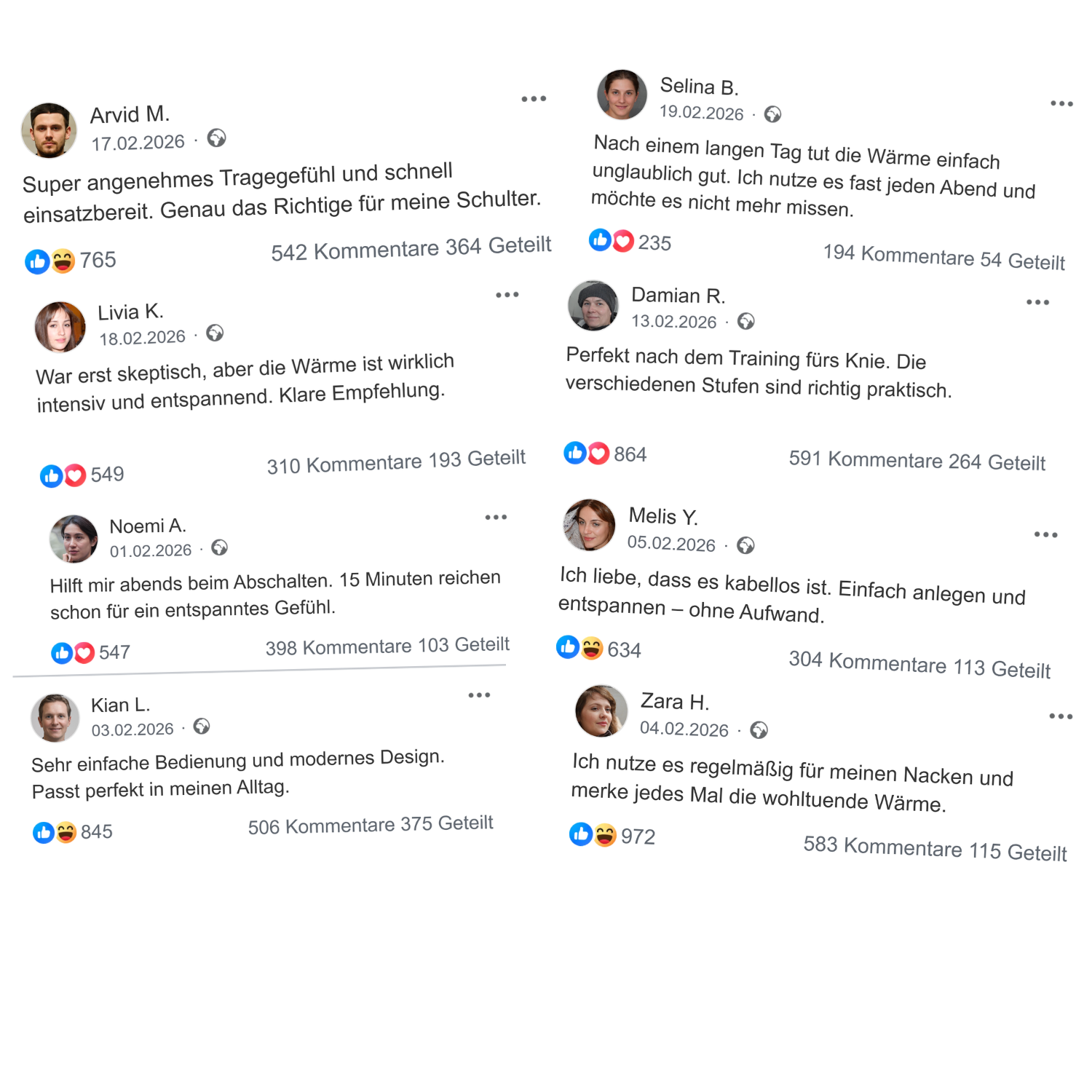Open Damian R.'s profile picture
1092x1092 pixels.
coord(593,306)
